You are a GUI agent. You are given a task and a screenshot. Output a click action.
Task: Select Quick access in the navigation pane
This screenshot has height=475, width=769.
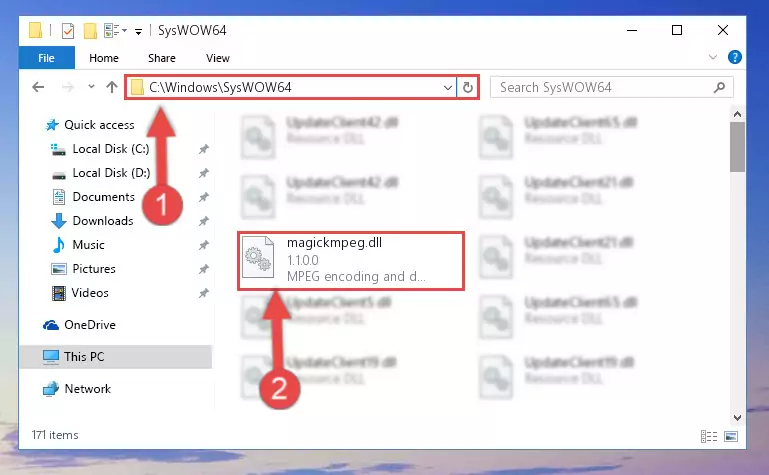point(99,125)
